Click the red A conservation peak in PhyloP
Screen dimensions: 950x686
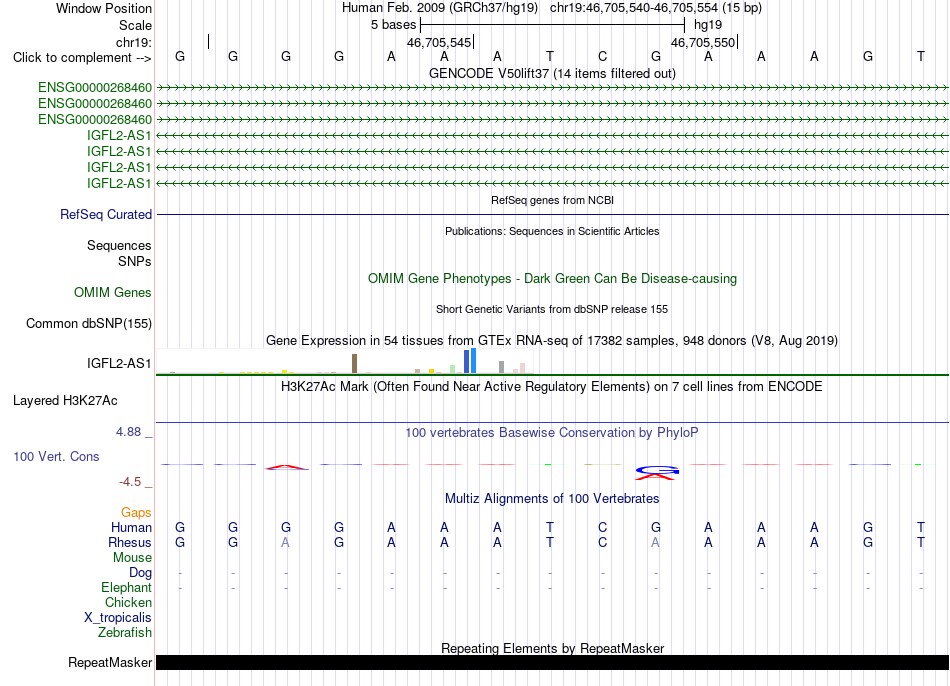[x=287, y=467]
